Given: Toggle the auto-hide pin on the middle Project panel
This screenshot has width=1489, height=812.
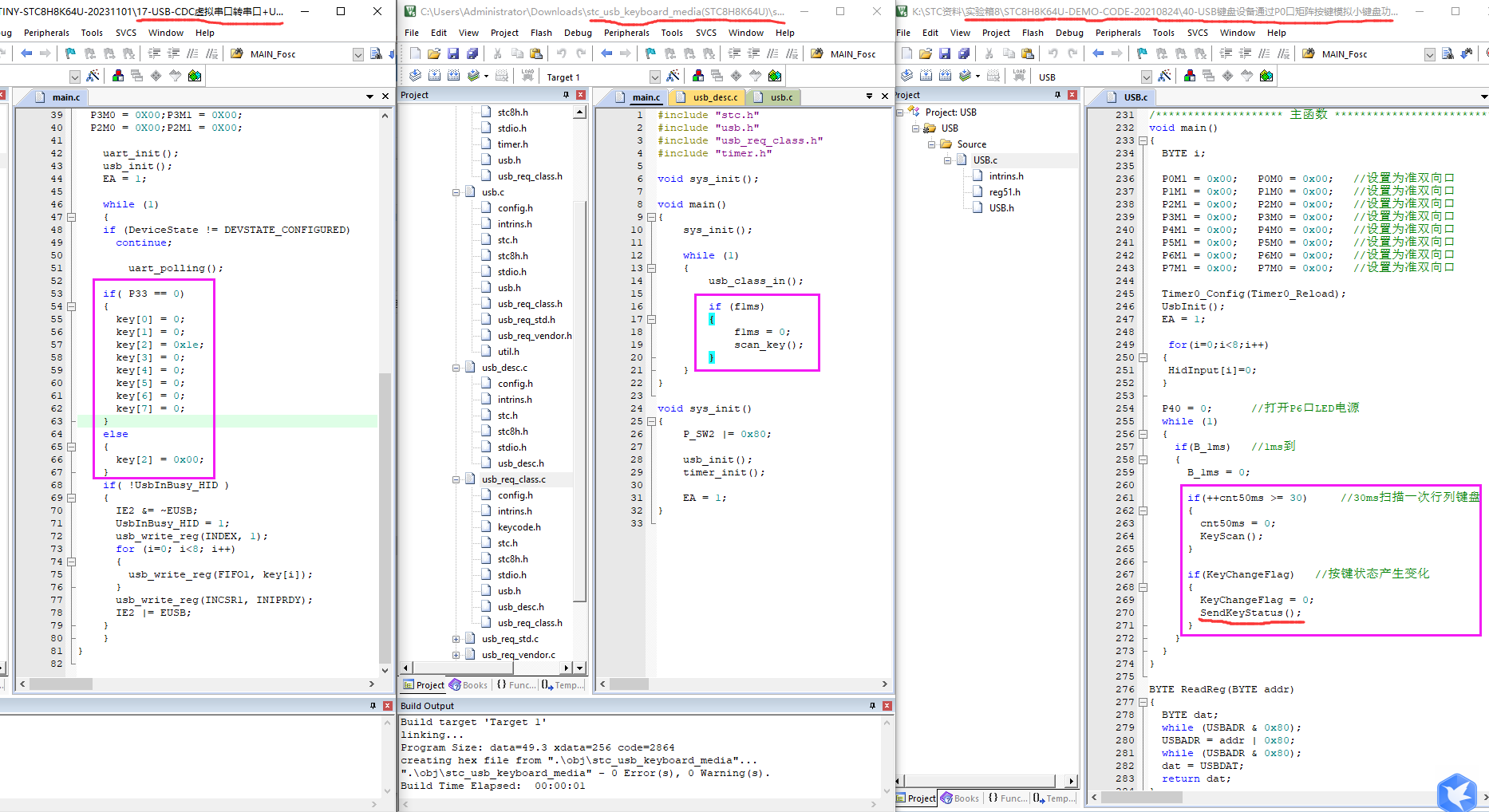Looking at the screenshot, I should coord(567,95).
